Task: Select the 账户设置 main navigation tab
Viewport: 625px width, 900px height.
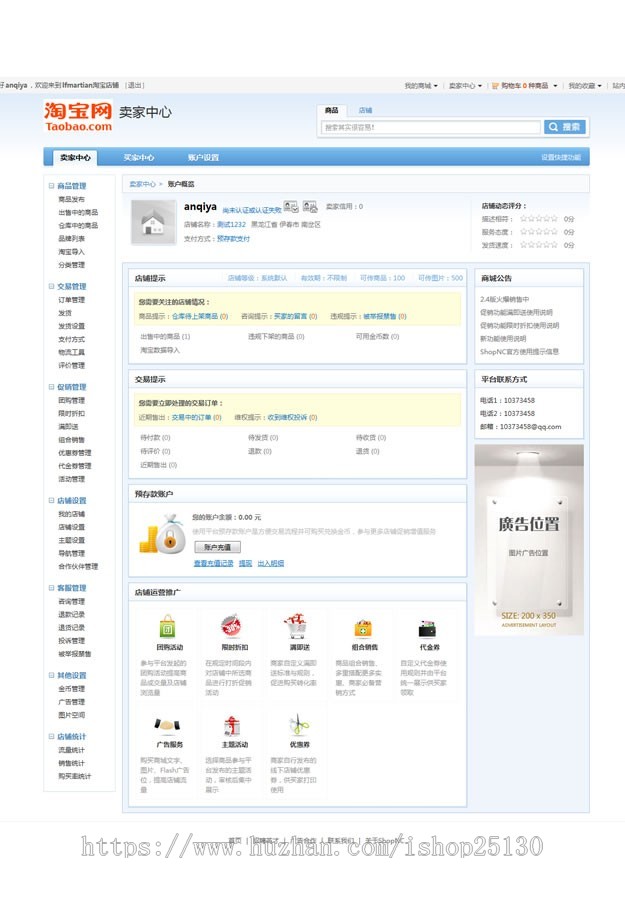Action: (203, 157)
